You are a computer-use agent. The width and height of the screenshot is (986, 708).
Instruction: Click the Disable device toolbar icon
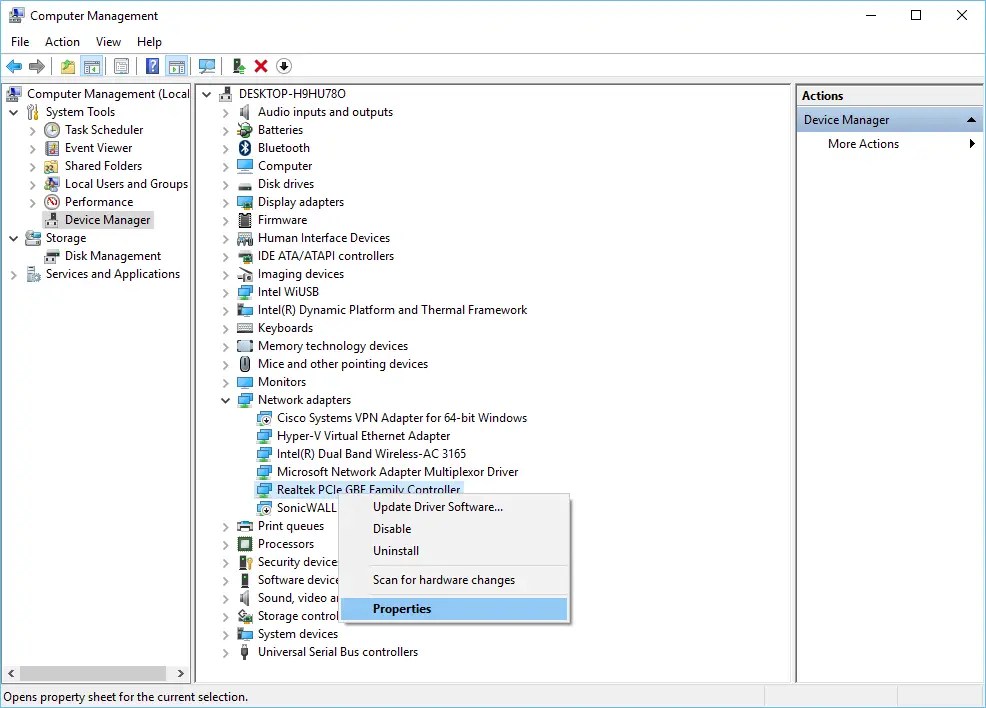point(284,66)
